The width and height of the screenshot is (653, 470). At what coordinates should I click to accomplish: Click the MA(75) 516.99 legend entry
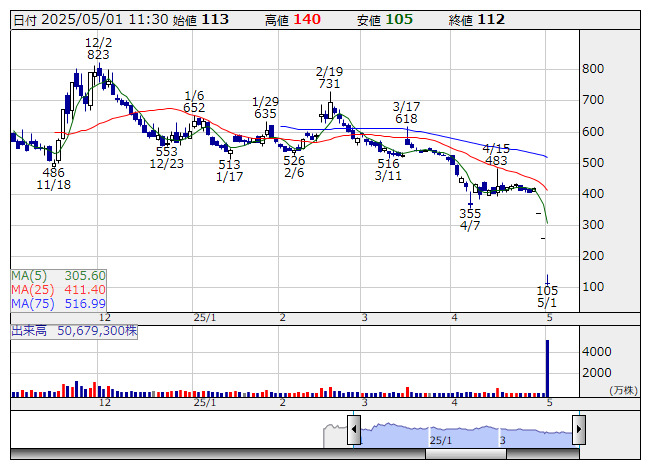(58, 304)
